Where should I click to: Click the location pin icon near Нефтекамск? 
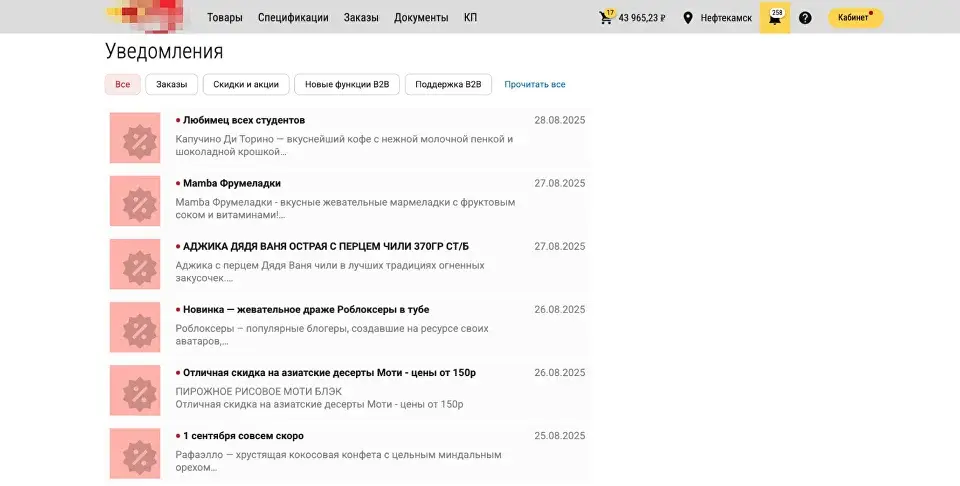point(688,18)
